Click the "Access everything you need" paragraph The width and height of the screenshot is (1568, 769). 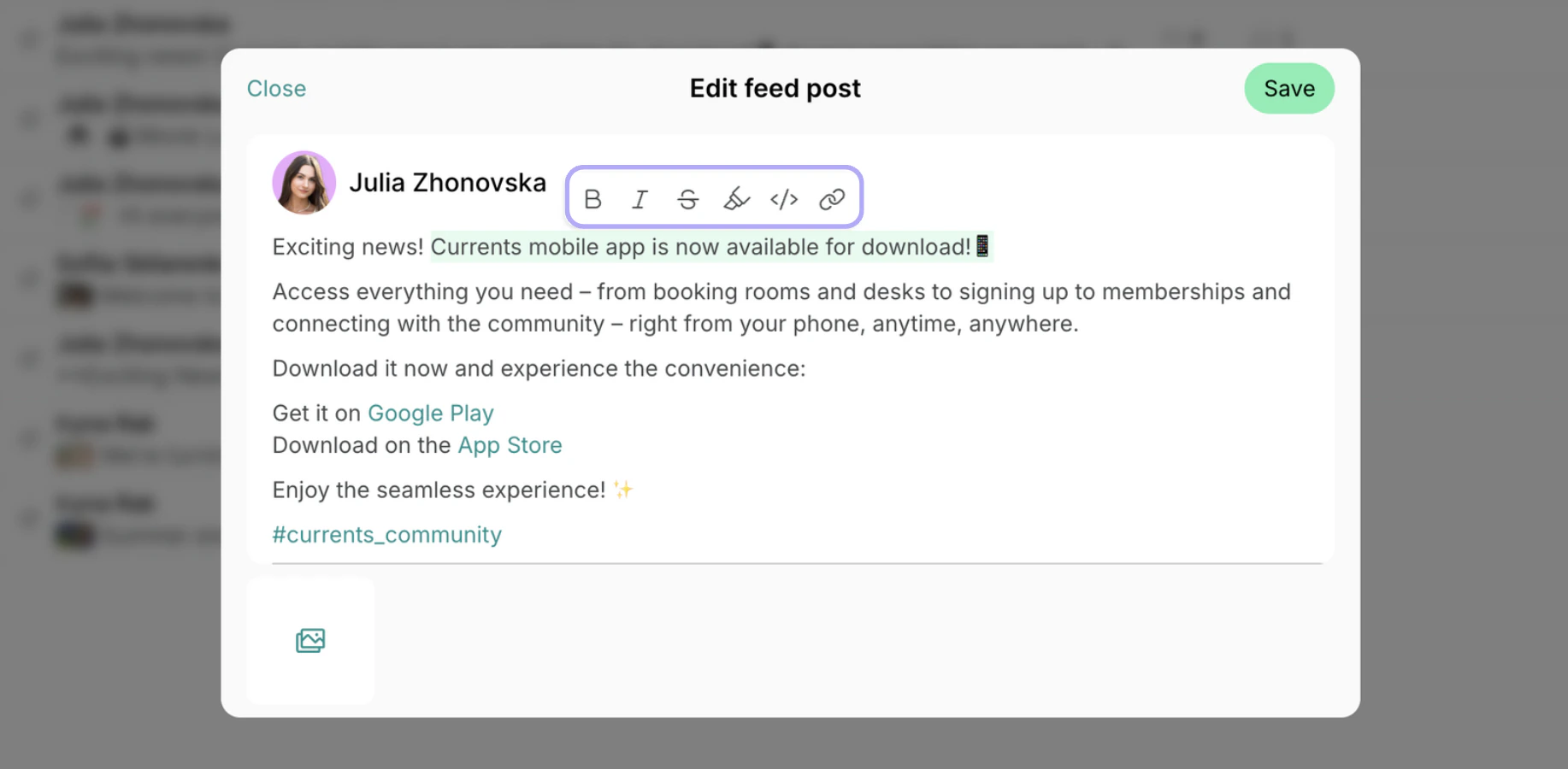point(781,308)
